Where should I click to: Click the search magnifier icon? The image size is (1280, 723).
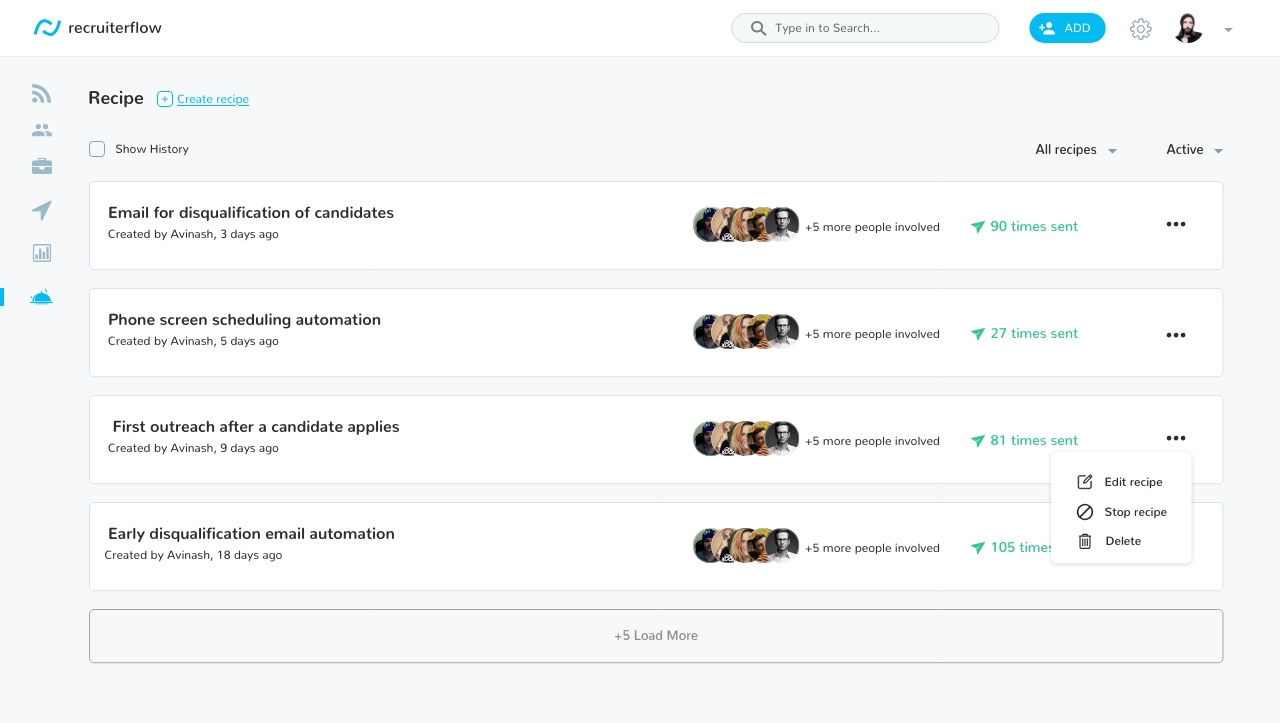pyautogui.click(x=758, y=28)
